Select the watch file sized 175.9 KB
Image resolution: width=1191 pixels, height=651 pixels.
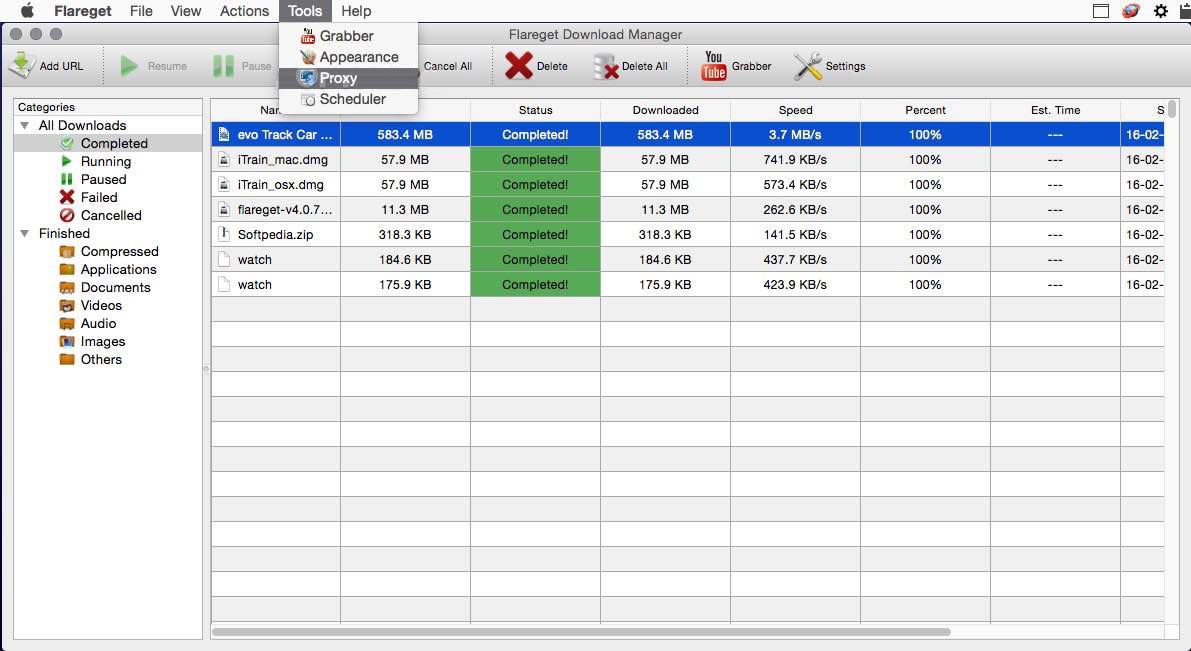[687, 285]
